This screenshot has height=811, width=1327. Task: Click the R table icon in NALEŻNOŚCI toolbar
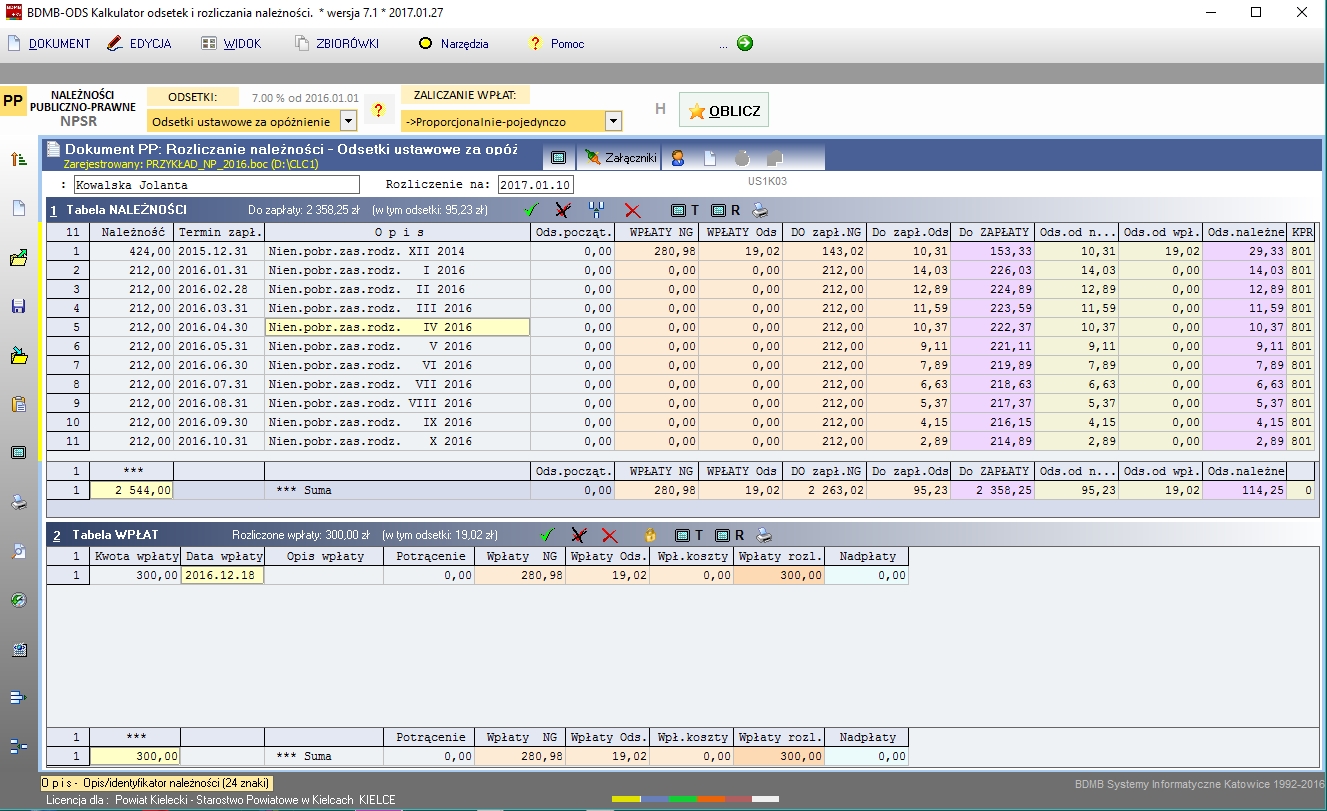(725, 210)
